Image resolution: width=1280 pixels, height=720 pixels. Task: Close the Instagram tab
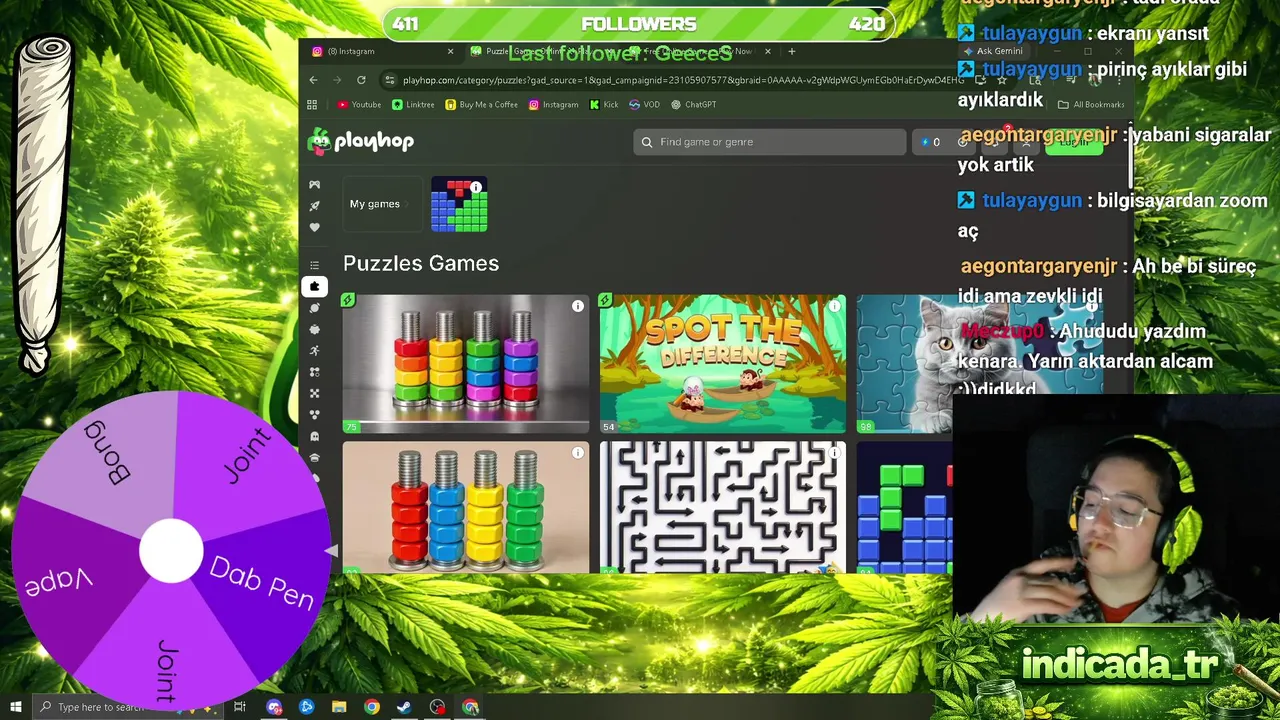(x=450, y=51)
